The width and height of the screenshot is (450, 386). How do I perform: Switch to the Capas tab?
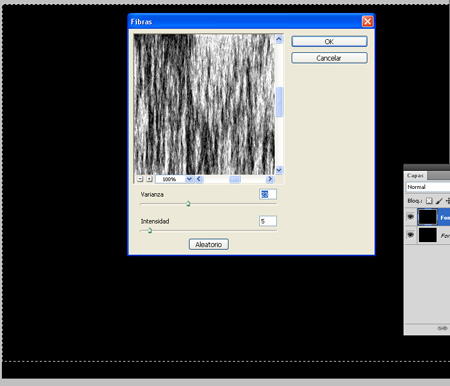[415, 175]
